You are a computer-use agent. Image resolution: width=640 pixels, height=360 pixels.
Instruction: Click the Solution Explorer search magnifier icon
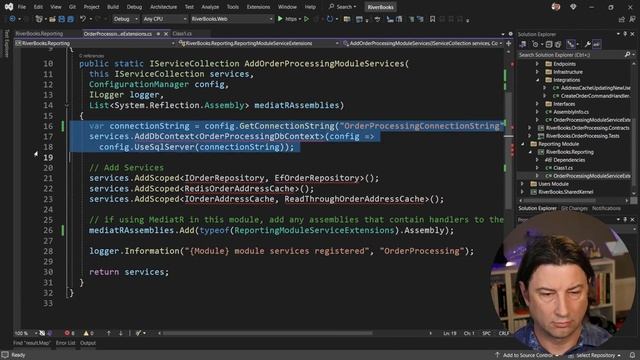point(627,54)
